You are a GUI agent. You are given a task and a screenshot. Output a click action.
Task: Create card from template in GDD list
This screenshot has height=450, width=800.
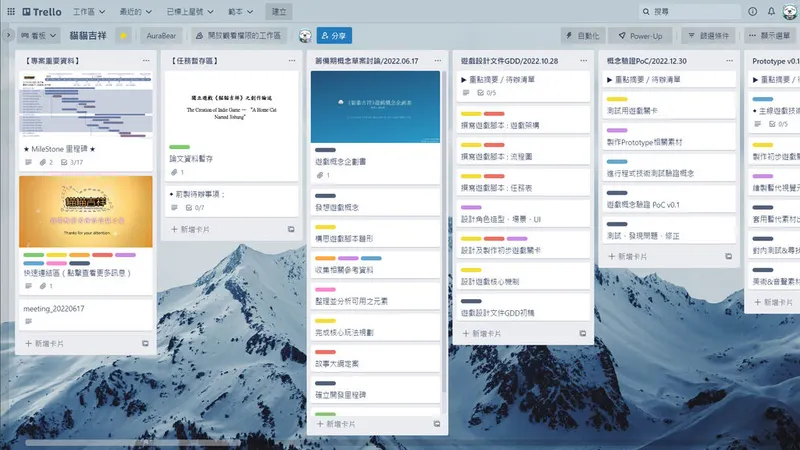pos(583,334)
